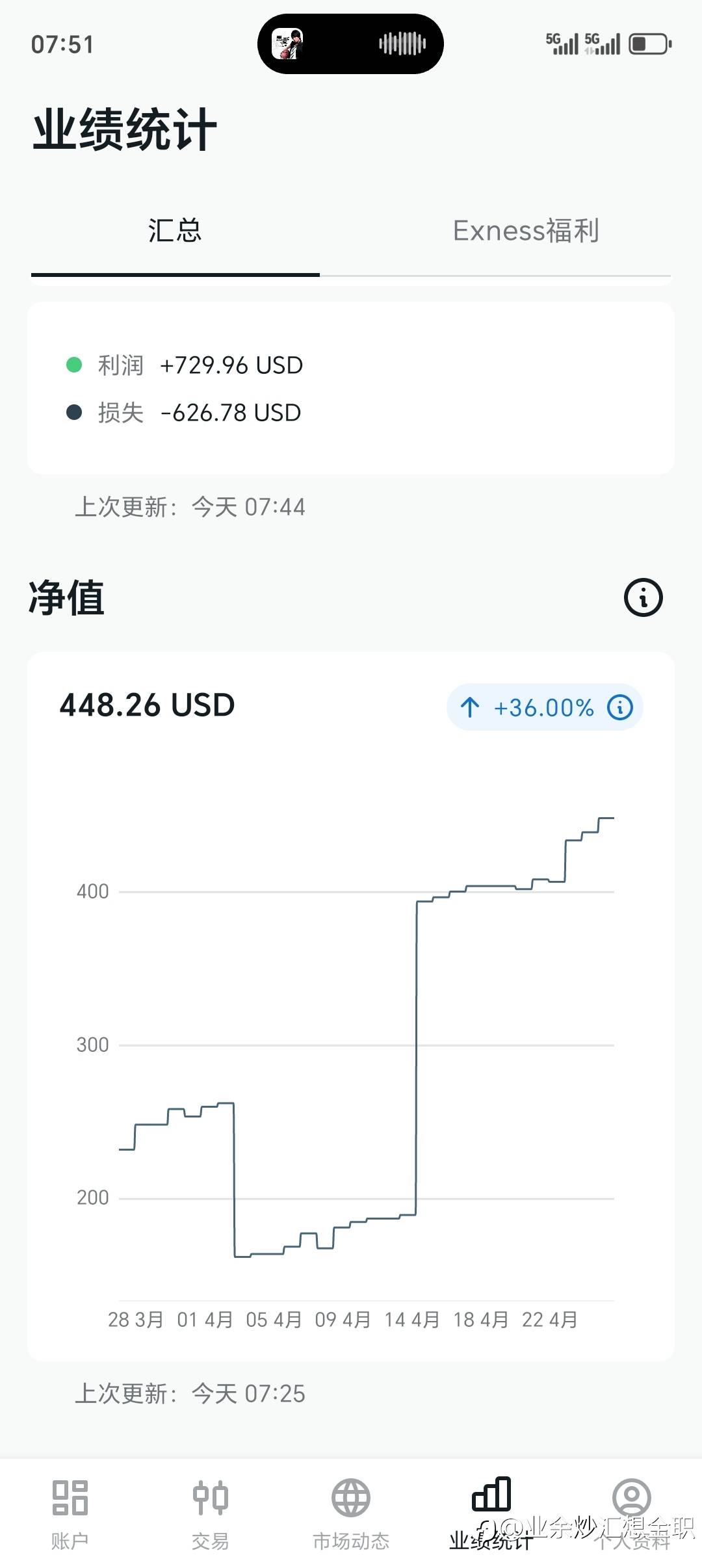Tap the 交易 trading candlestick icon
Screen dimensions: 702x1568
[x=211, y=1497]
